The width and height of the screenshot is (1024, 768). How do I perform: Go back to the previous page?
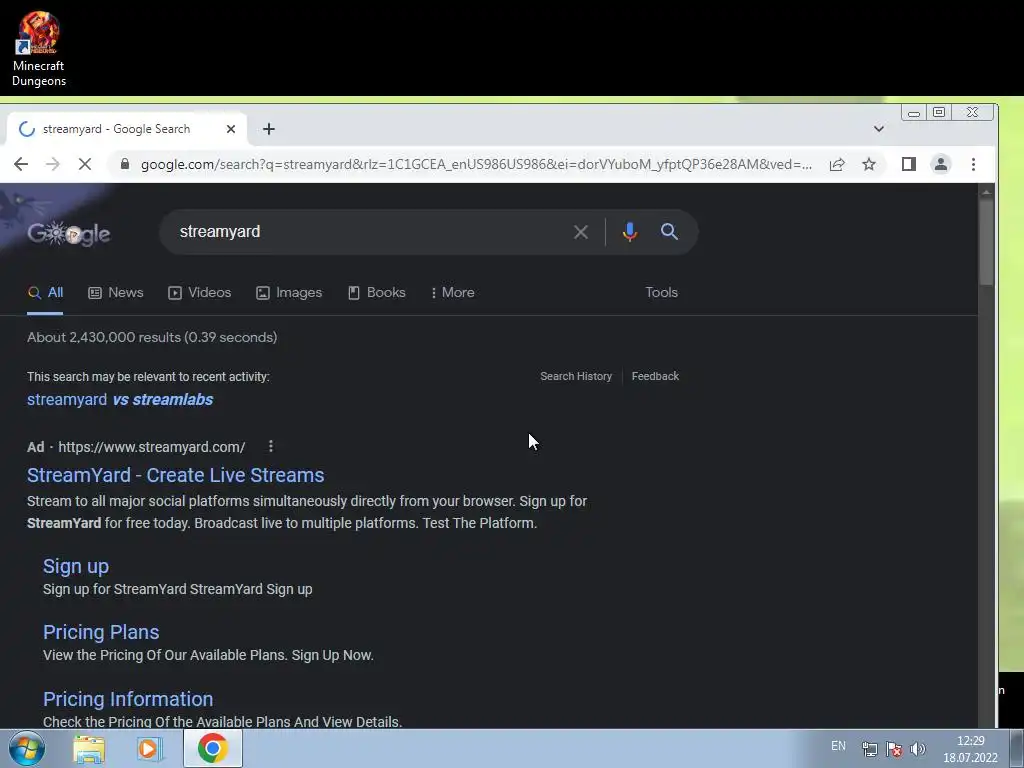point(21,164)
